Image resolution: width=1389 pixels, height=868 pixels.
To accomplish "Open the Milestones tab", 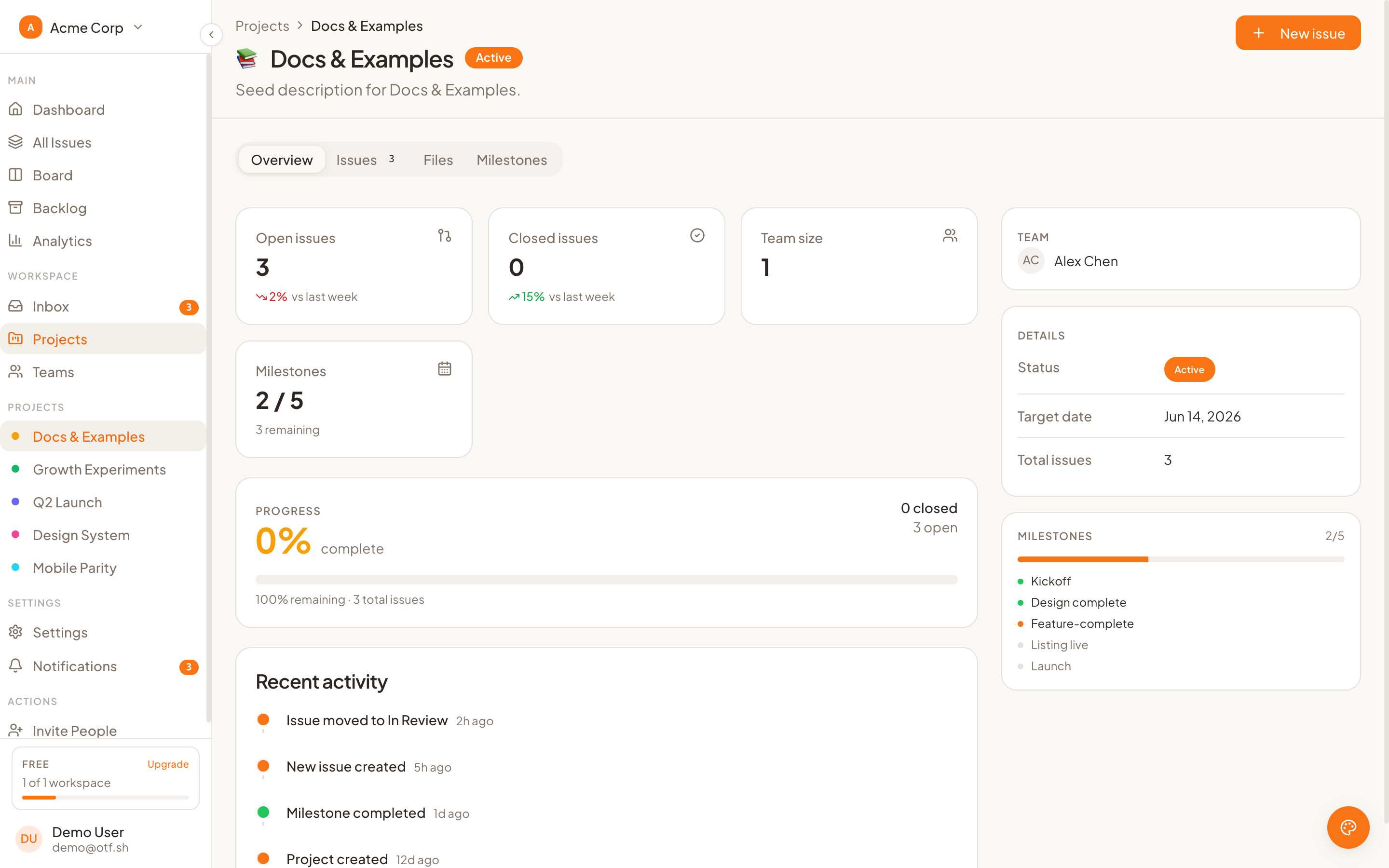I will click(x=511, y=160).
